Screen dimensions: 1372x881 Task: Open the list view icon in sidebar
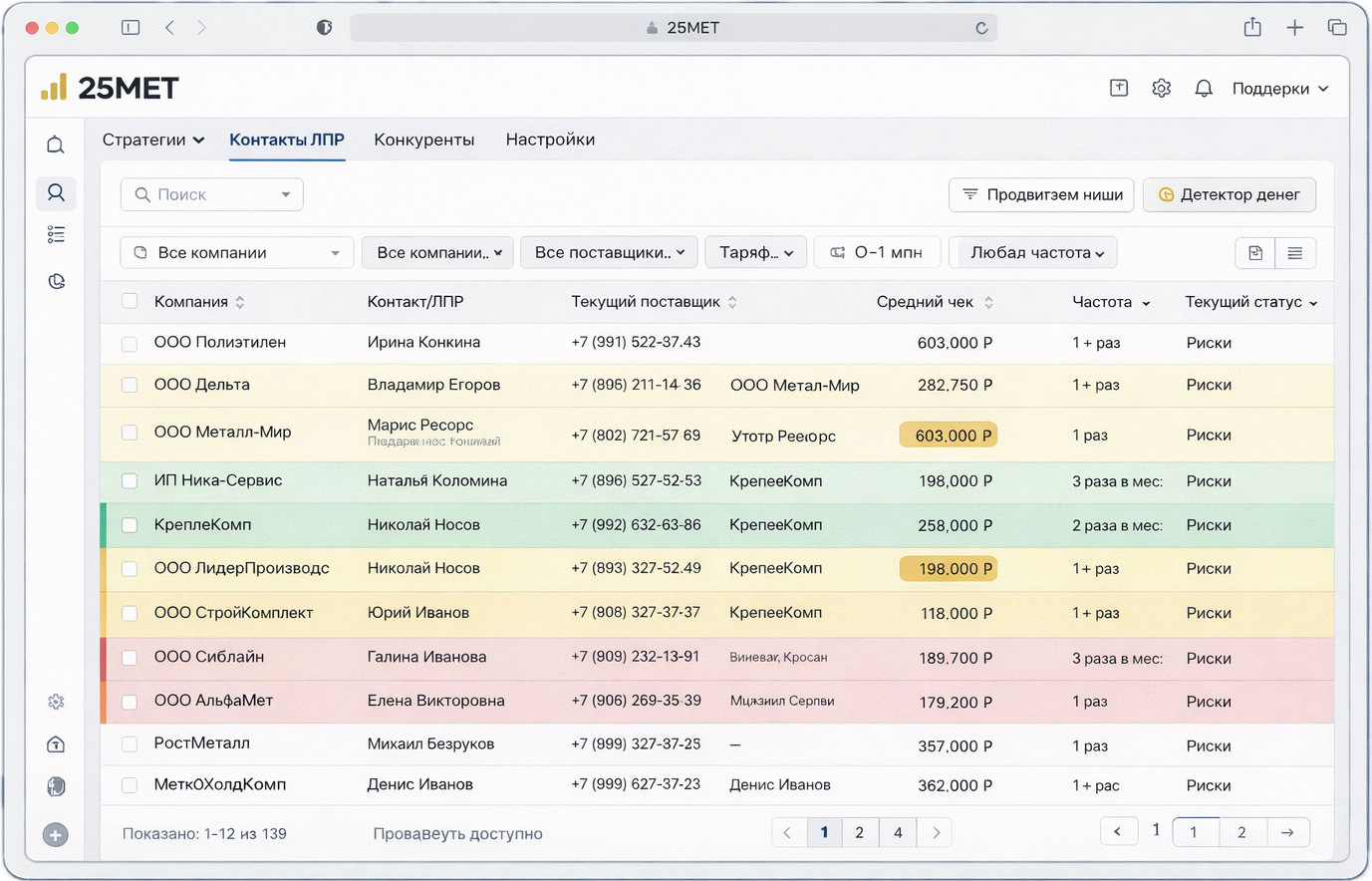point(56,234)
